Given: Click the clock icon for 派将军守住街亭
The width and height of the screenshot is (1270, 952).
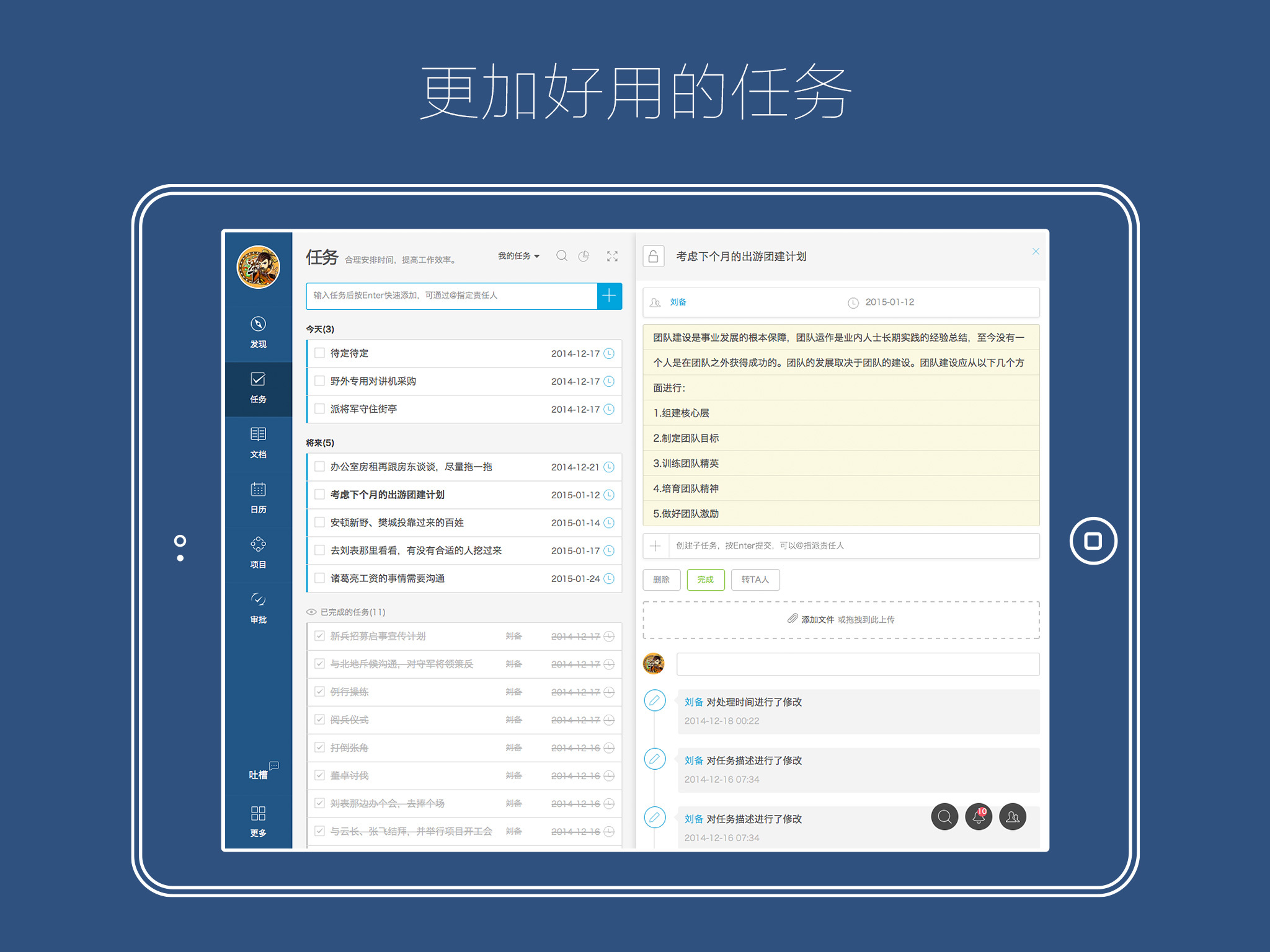Looking at the screenshot, I should coord(609,409).
